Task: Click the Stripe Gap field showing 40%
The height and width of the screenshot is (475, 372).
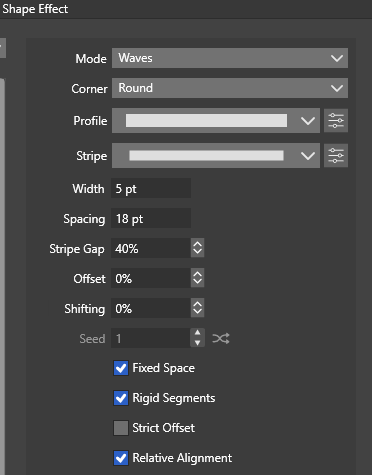Action: 151,248
